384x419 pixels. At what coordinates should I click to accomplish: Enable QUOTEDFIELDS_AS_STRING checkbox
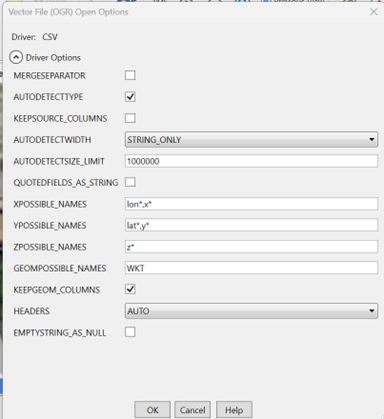tap(130, 182)
